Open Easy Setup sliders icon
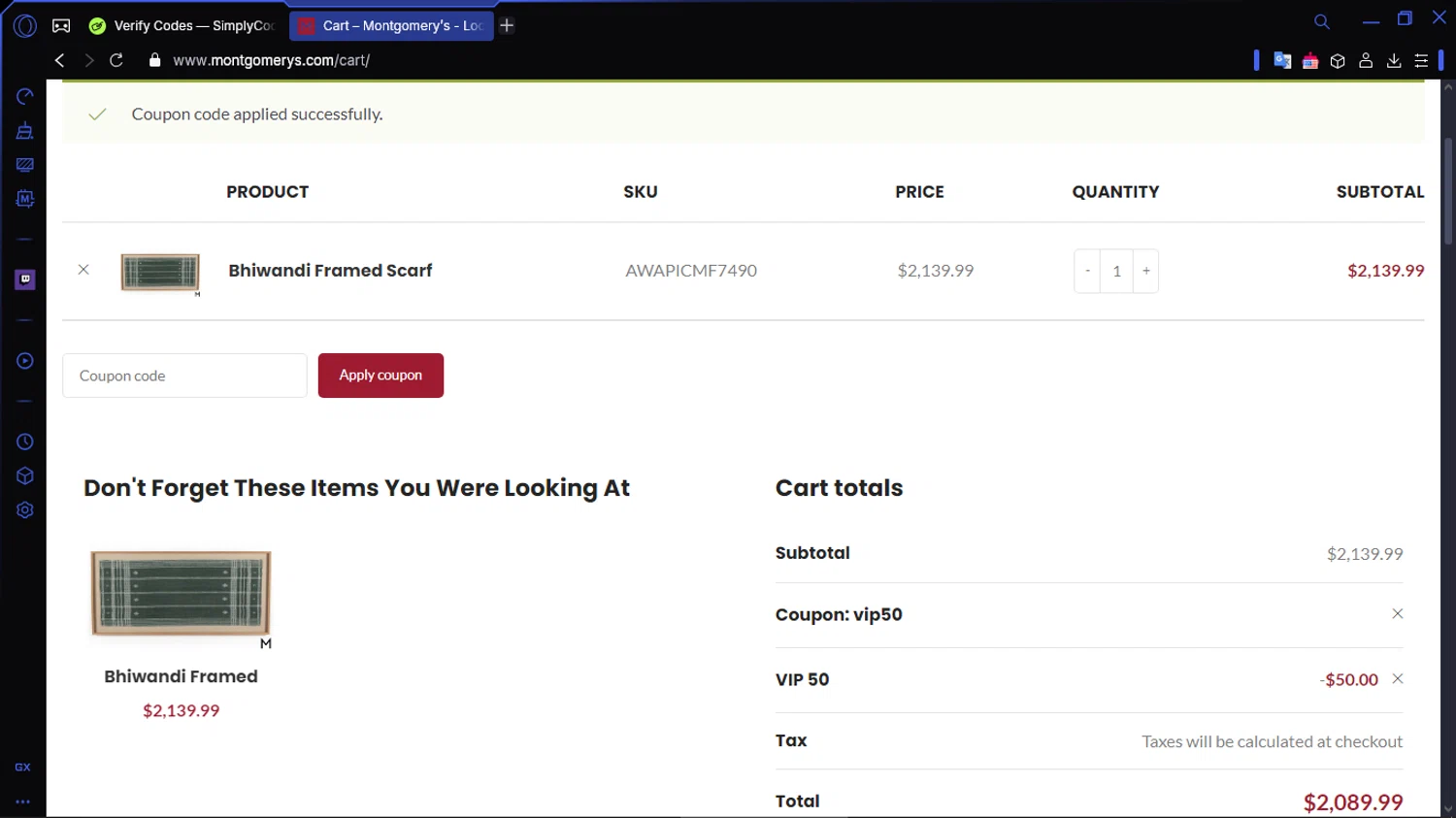The image size is (1456, 818). click(1421, 60)
